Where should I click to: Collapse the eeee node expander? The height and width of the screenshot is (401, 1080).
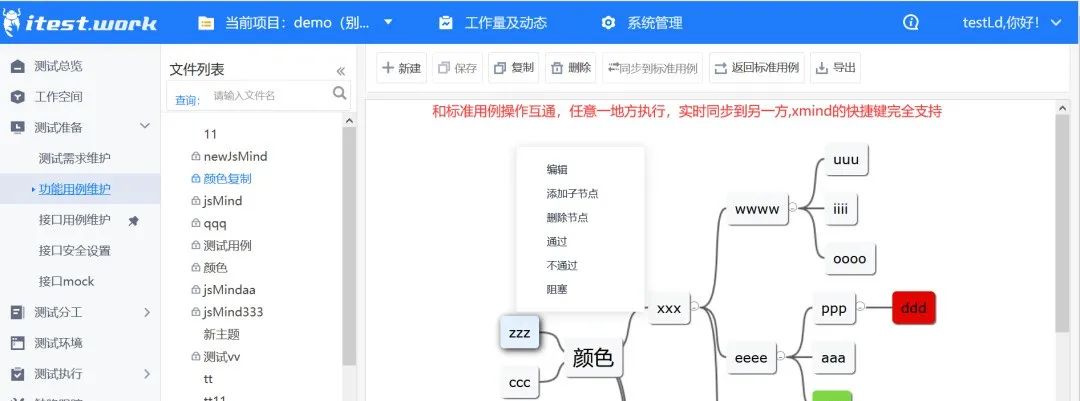(780, 356)
